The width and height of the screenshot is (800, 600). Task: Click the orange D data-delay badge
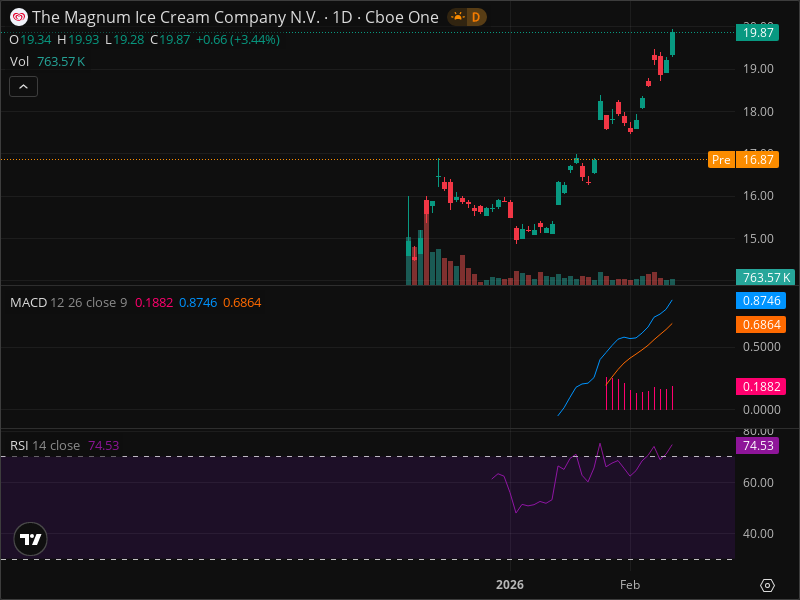pyautogui.click(x=476, y=17)
